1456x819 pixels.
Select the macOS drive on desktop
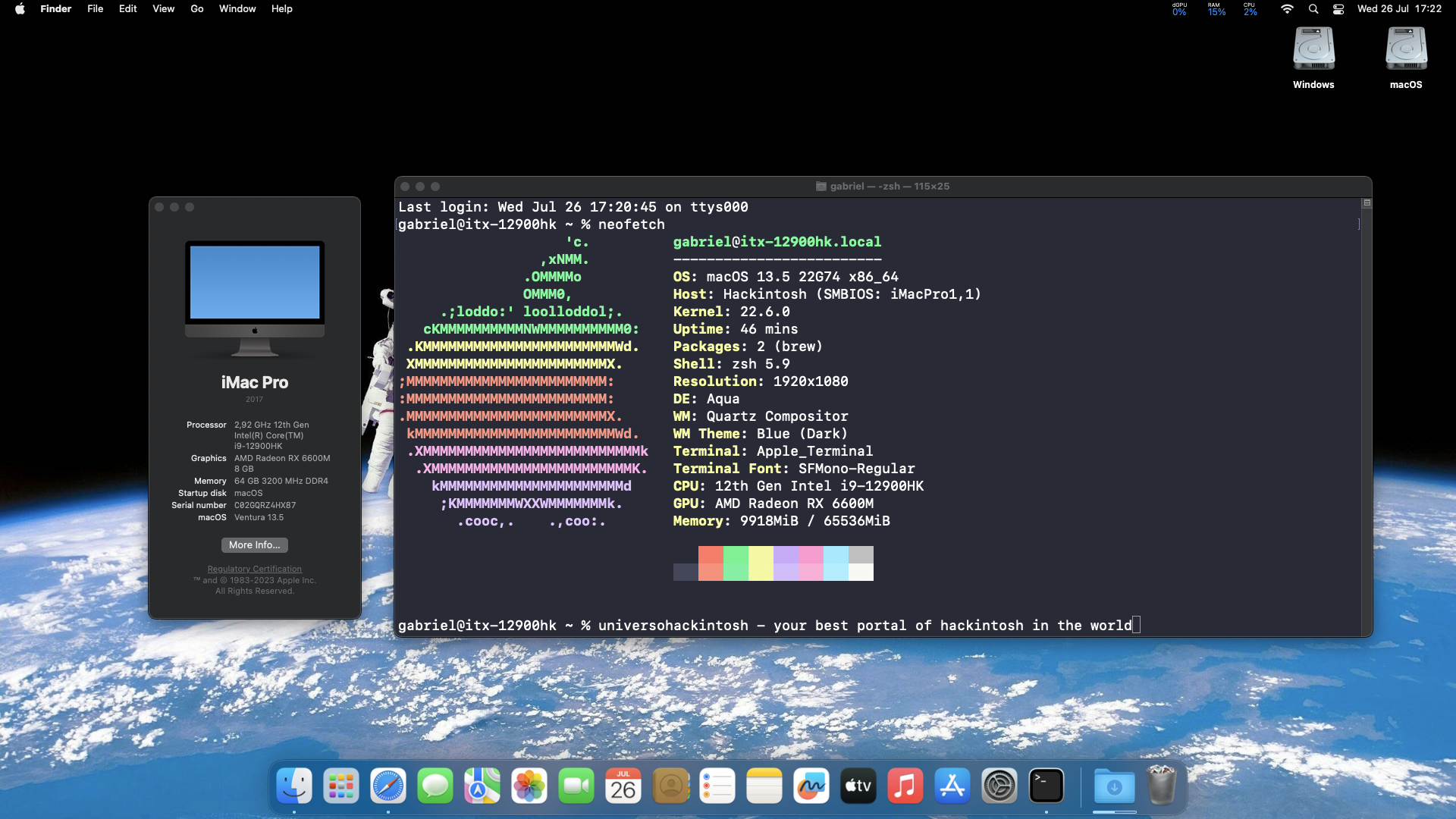click(x=1406, y=58)
